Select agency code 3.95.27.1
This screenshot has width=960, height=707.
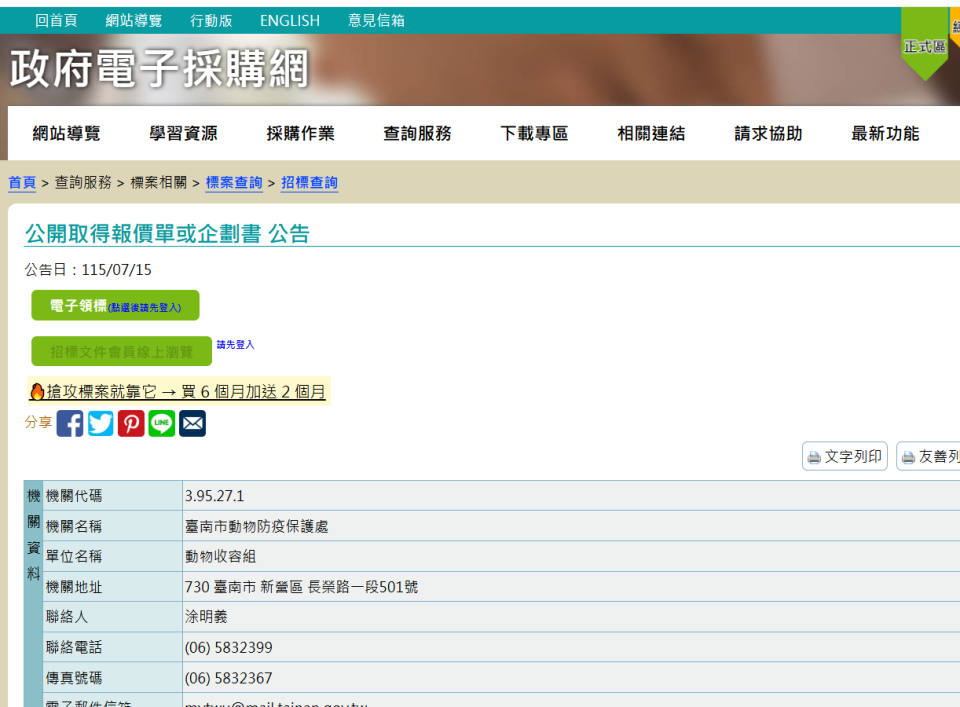[x=214, y=496]
